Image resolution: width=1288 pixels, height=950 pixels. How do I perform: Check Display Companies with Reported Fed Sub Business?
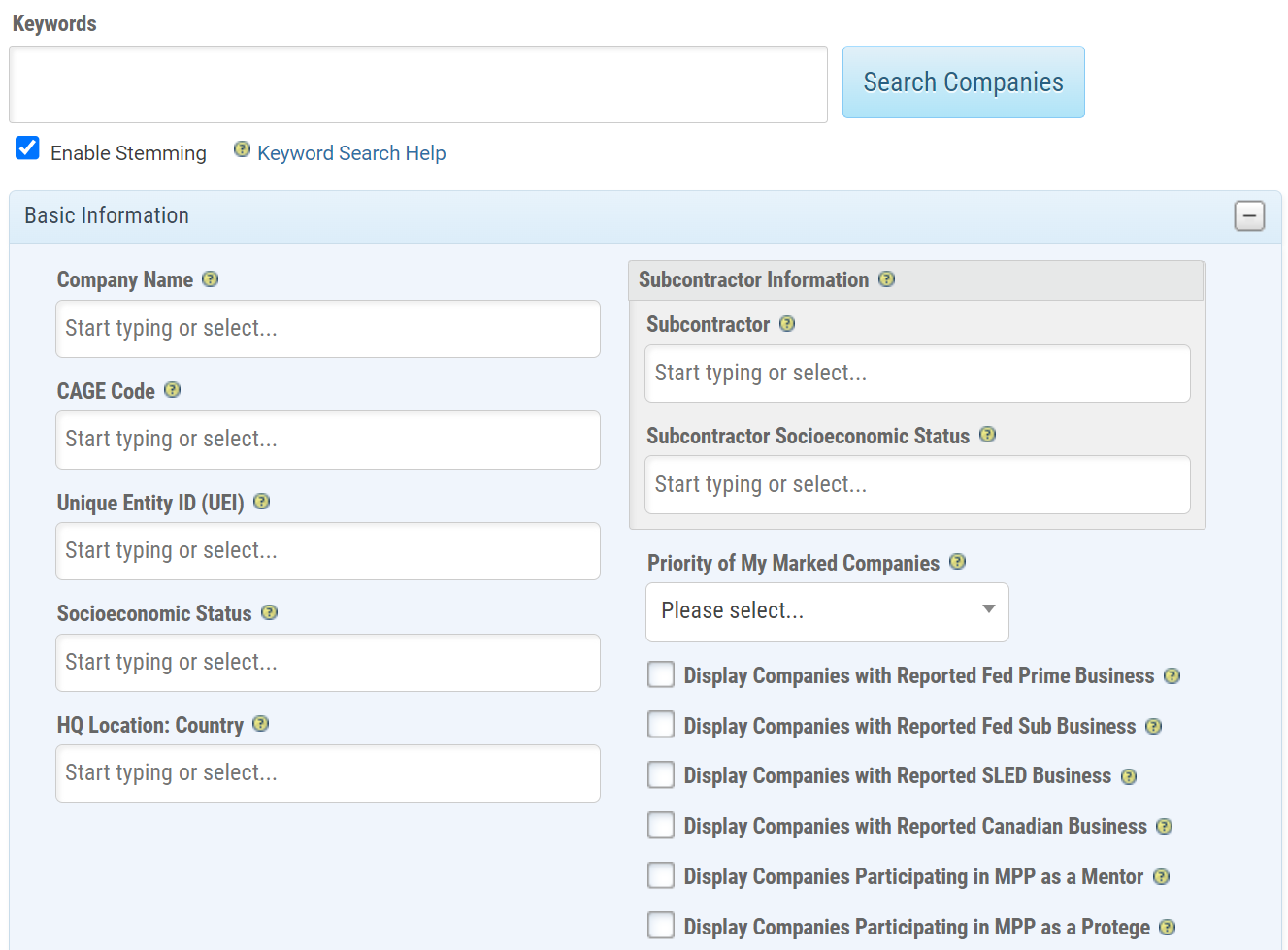click(661, 725)
